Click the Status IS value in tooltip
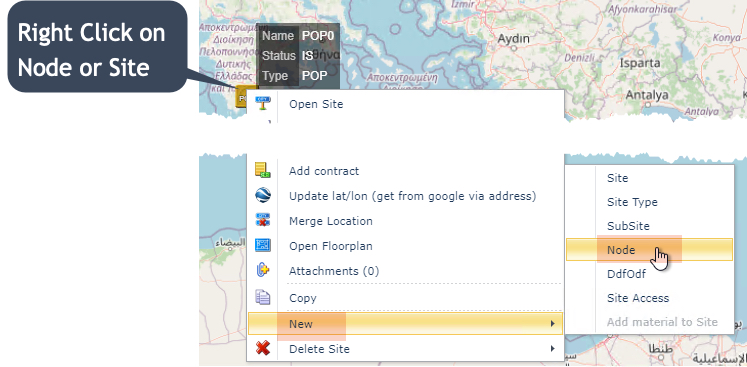Image resolution: width=747 pixels, height=367 pixels. 307,56
